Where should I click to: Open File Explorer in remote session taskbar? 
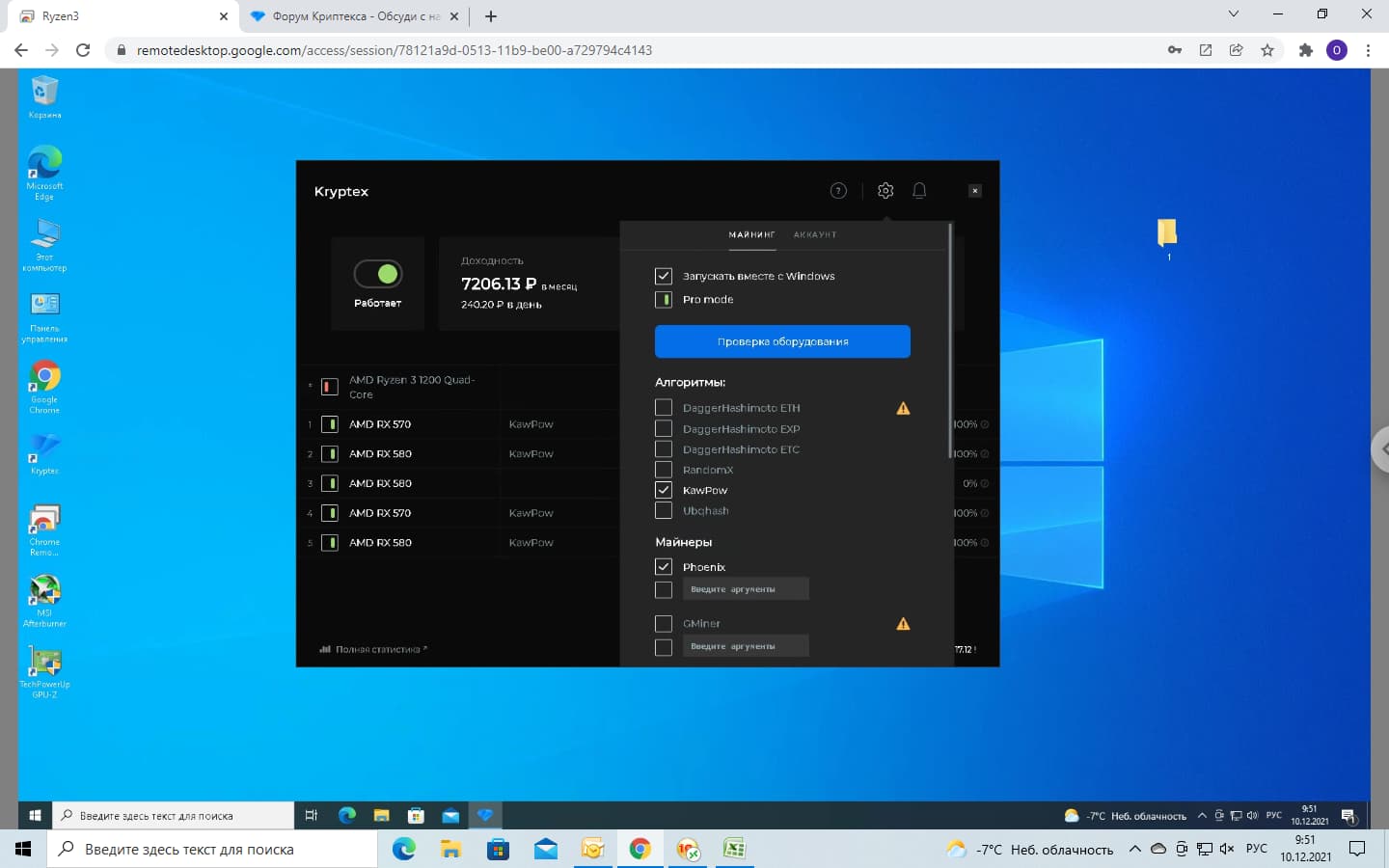[381, 815]
